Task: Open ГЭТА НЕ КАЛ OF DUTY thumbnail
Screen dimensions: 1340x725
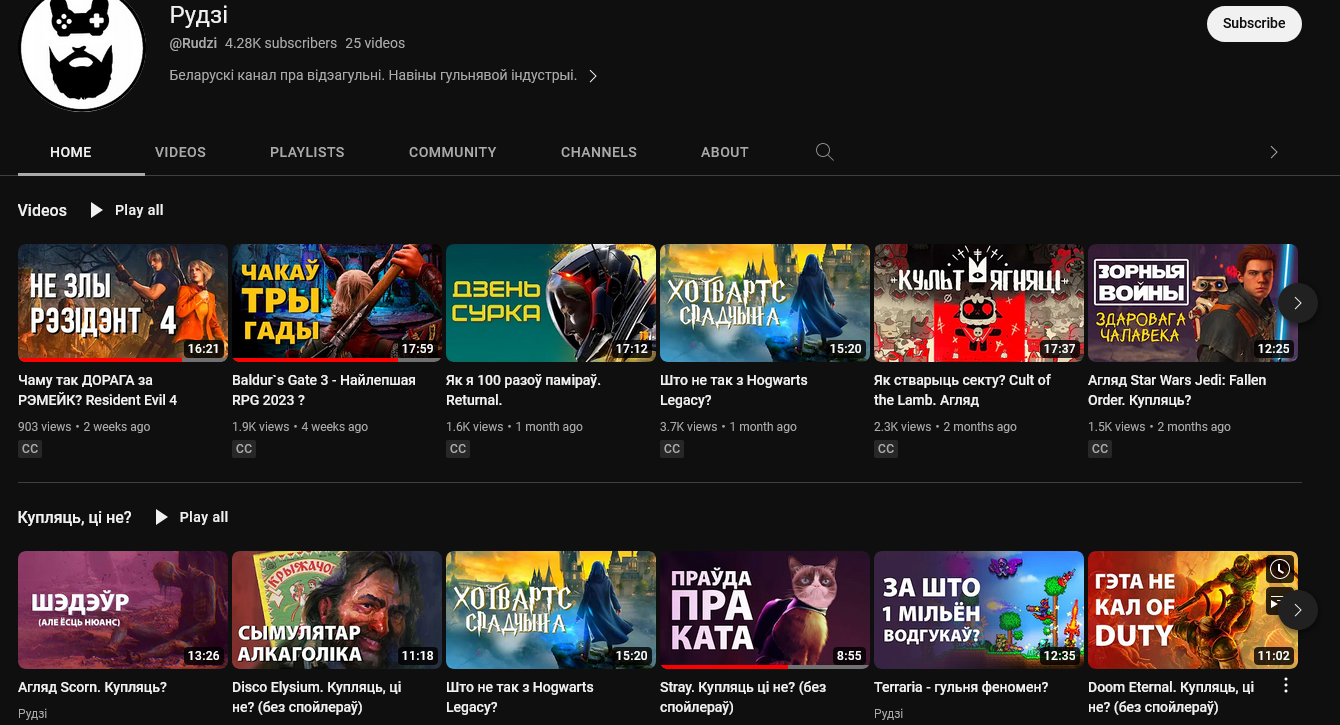Action: coord(1193,610)
